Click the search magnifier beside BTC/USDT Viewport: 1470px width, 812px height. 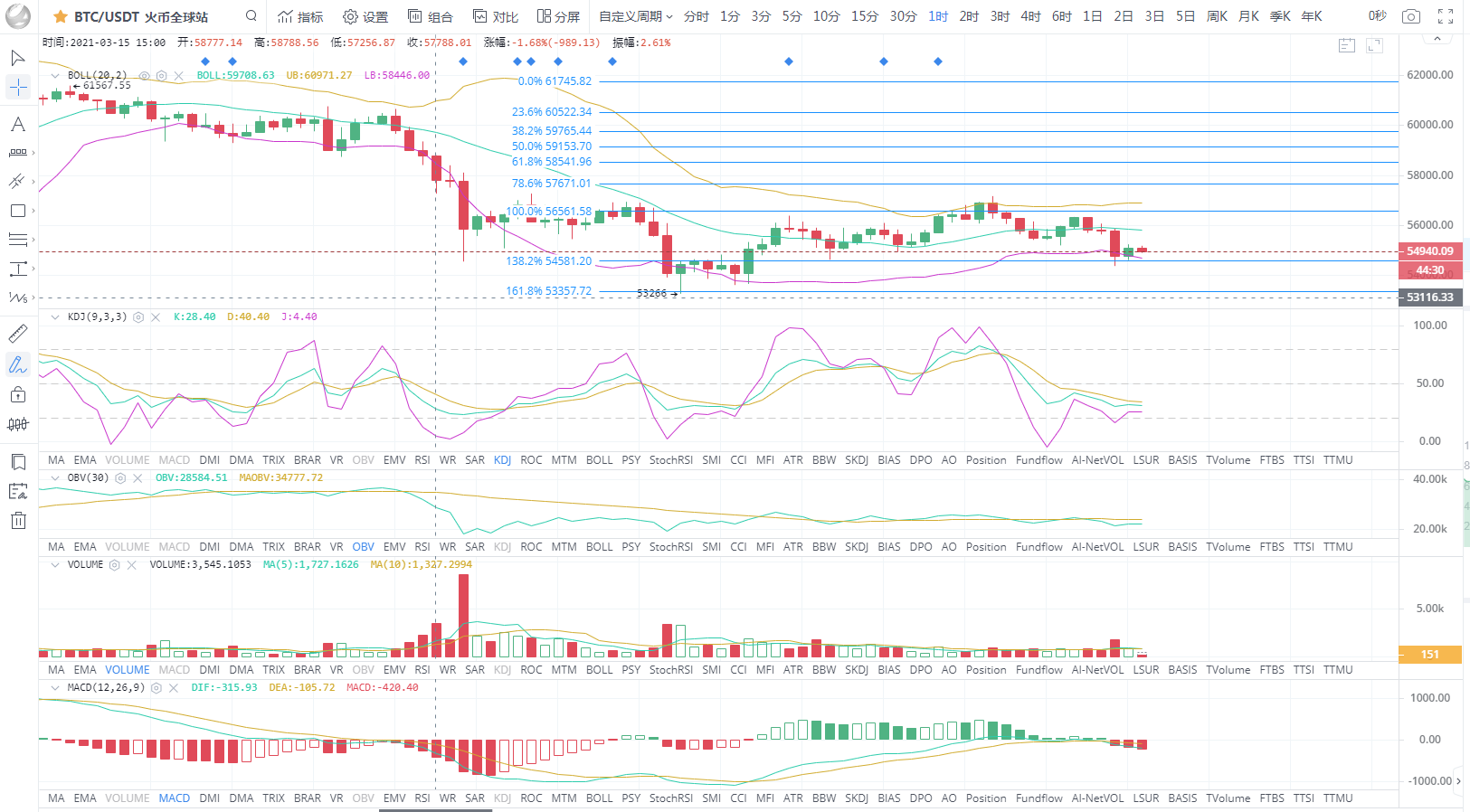251,16
